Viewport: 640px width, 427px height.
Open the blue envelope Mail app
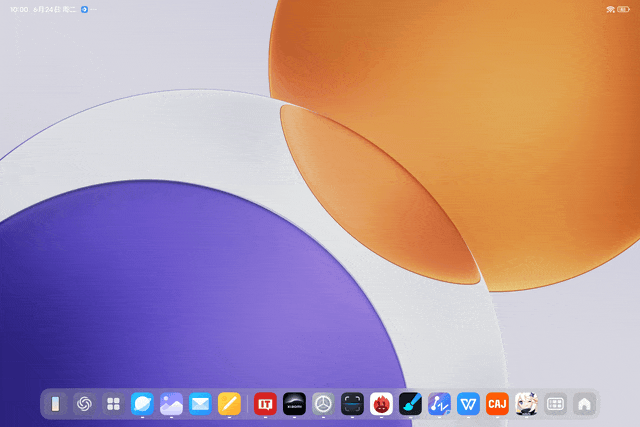(x=200, y=404)
